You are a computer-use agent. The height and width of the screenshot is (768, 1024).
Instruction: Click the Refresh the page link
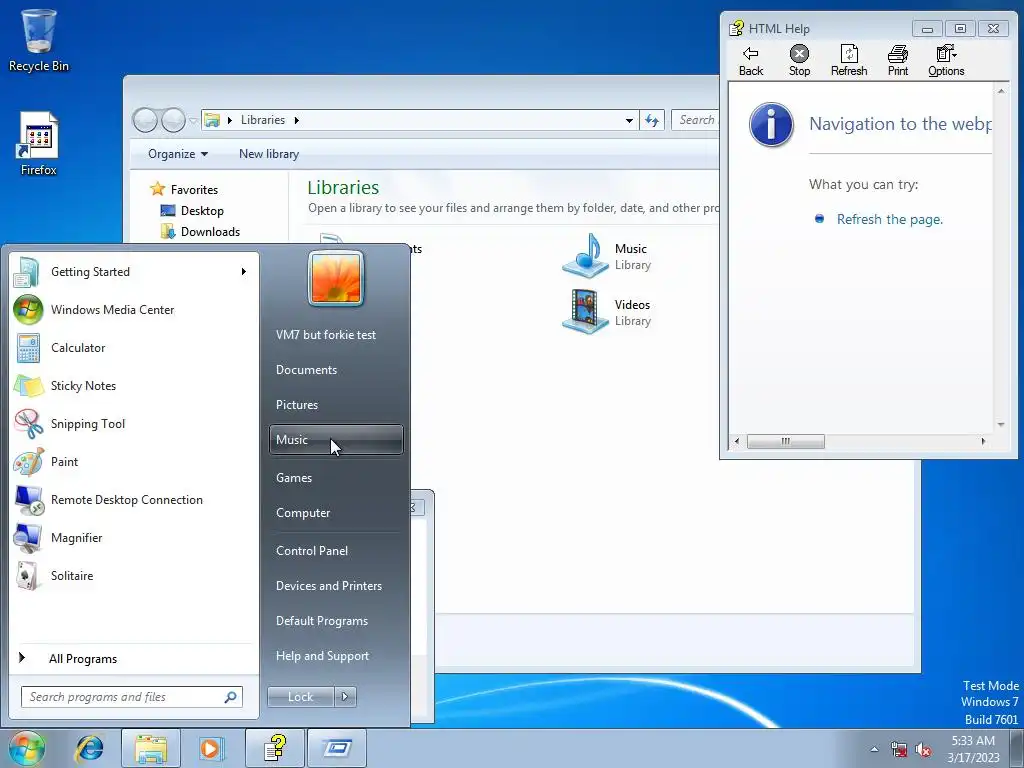[889, 219]
